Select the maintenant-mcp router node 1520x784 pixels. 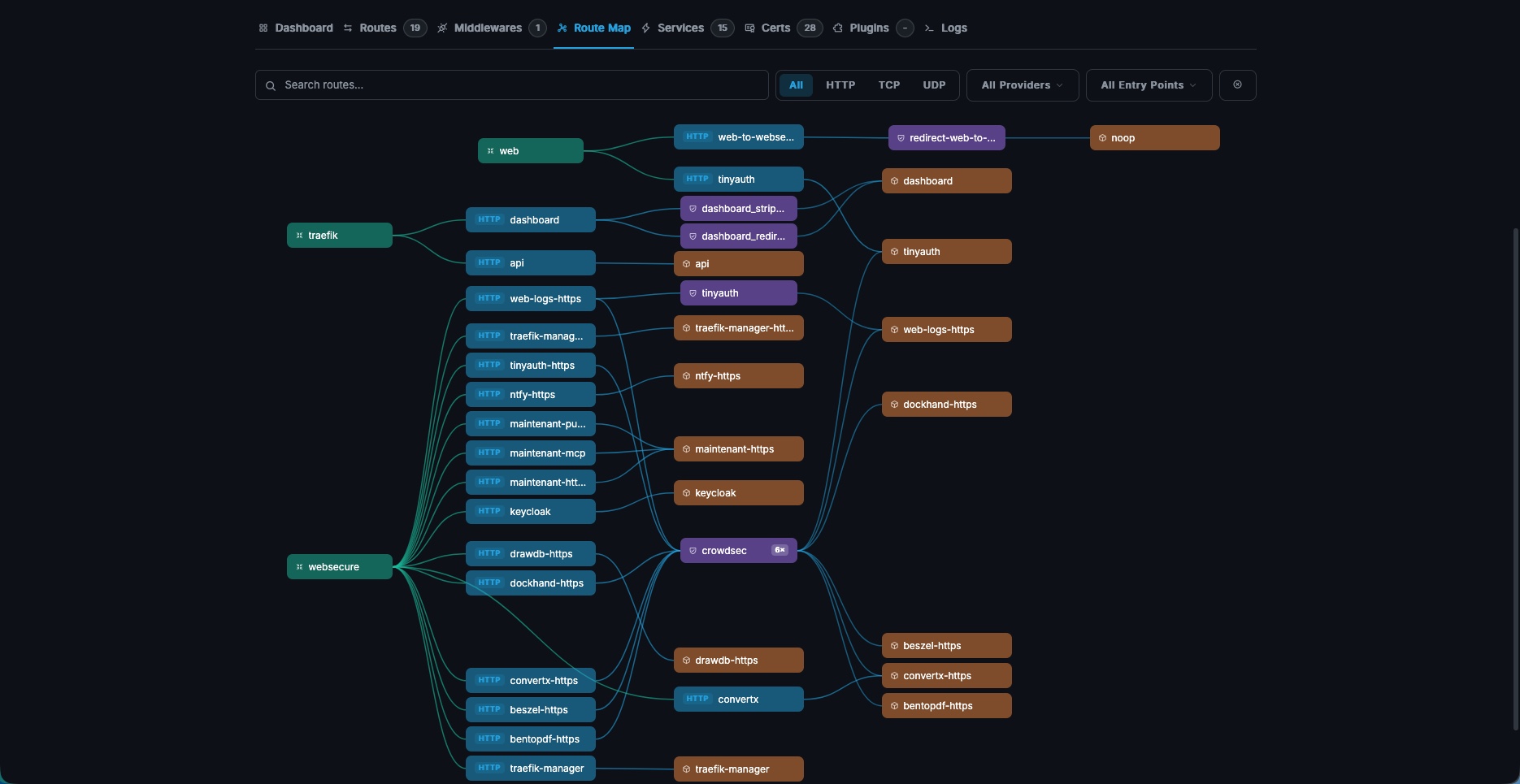pos(531,453)
